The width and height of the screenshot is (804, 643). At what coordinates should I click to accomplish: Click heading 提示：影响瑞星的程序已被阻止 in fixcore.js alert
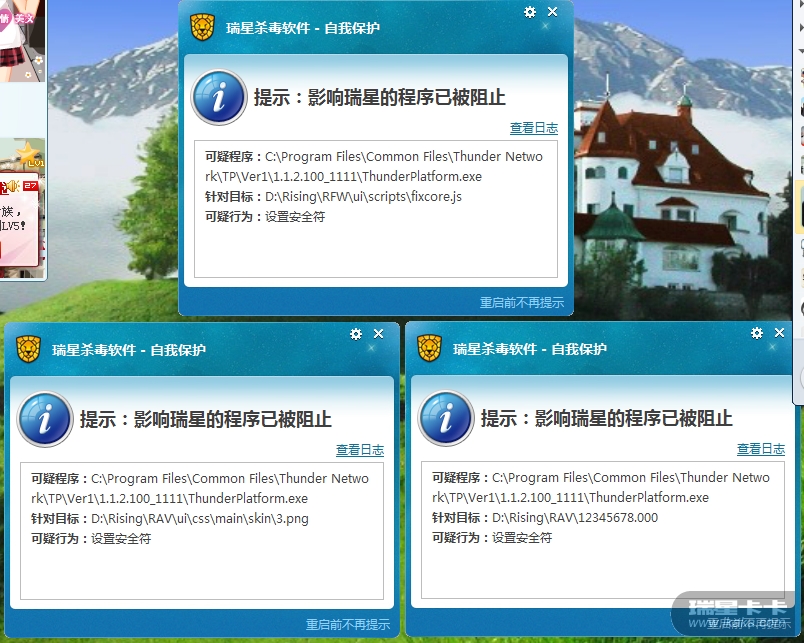[x=380, y=97]
